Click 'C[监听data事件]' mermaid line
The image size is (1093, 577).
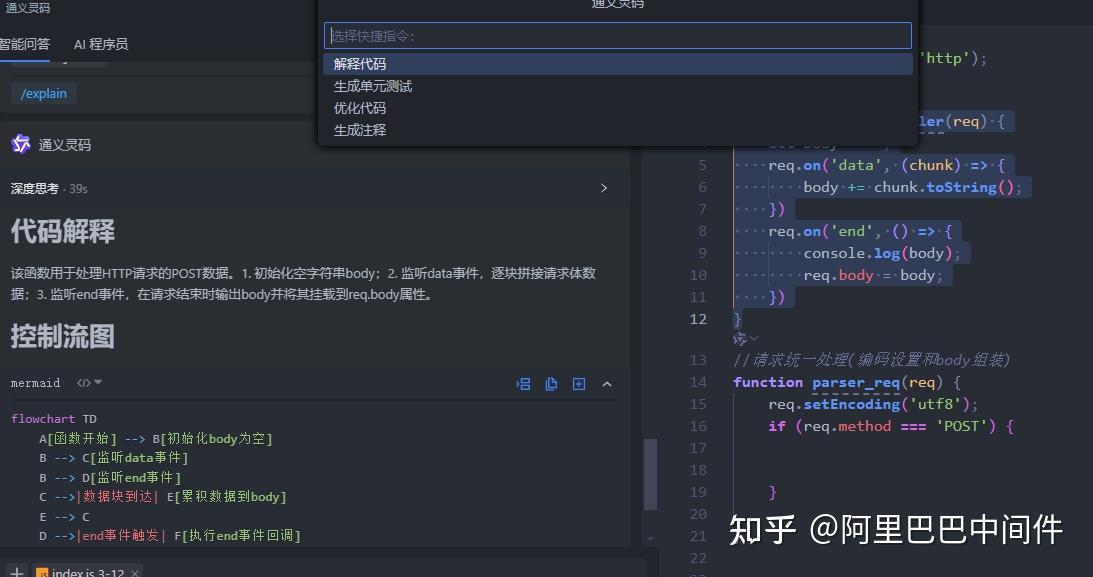135,458
